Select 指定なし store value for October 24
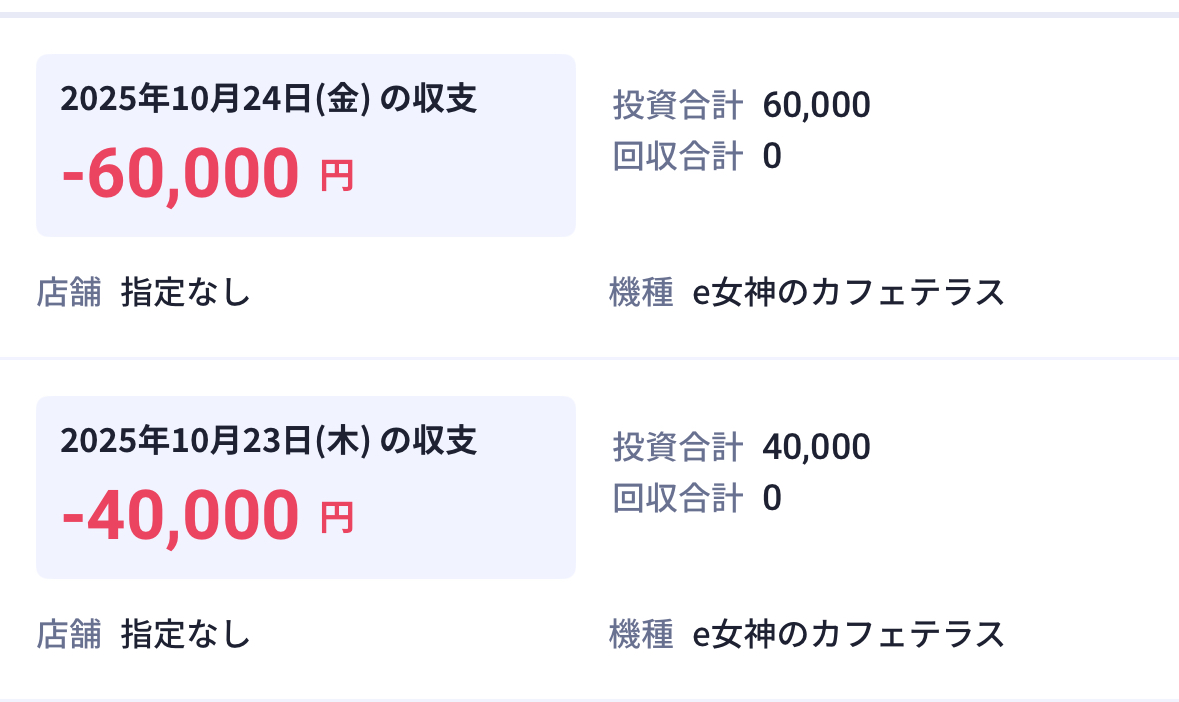Screen dimensions: 1179x702 (185, 293)
